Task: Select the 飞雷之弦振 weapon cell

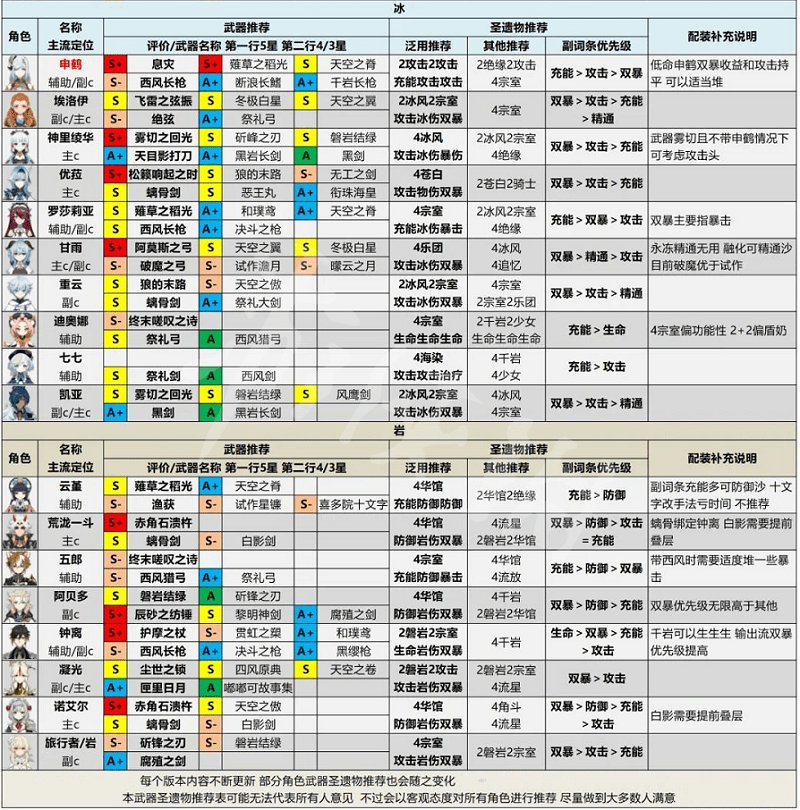Action: 163,101
